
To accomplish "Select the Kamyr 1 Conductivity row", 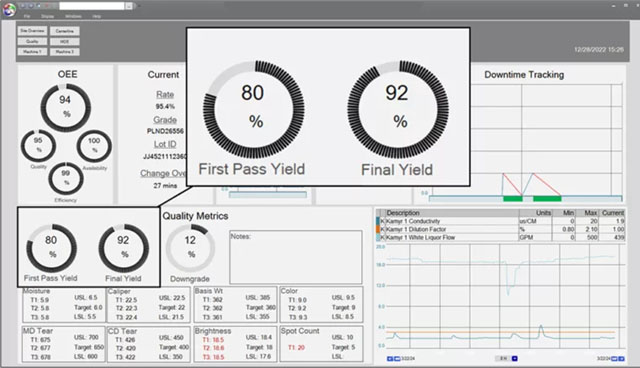I will tap(500, 221).
